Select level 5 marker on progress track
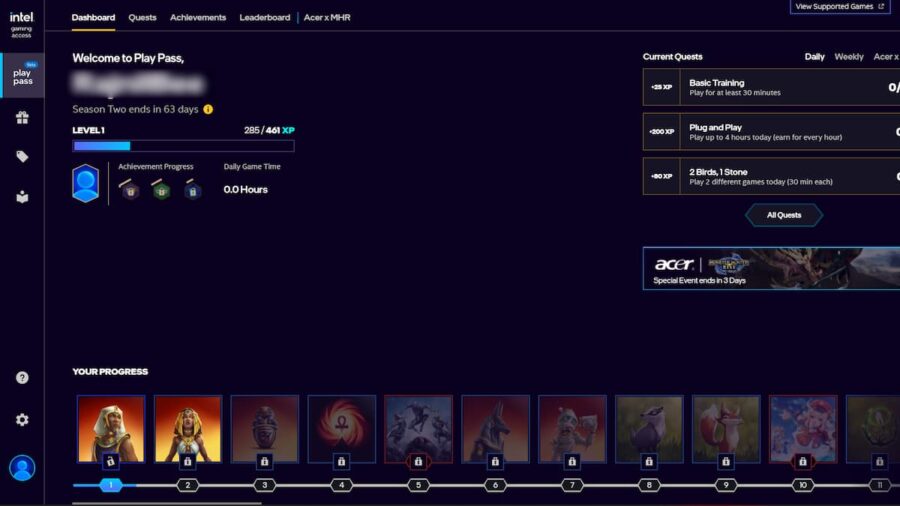The image size is (900, 506). click(418, 485)
